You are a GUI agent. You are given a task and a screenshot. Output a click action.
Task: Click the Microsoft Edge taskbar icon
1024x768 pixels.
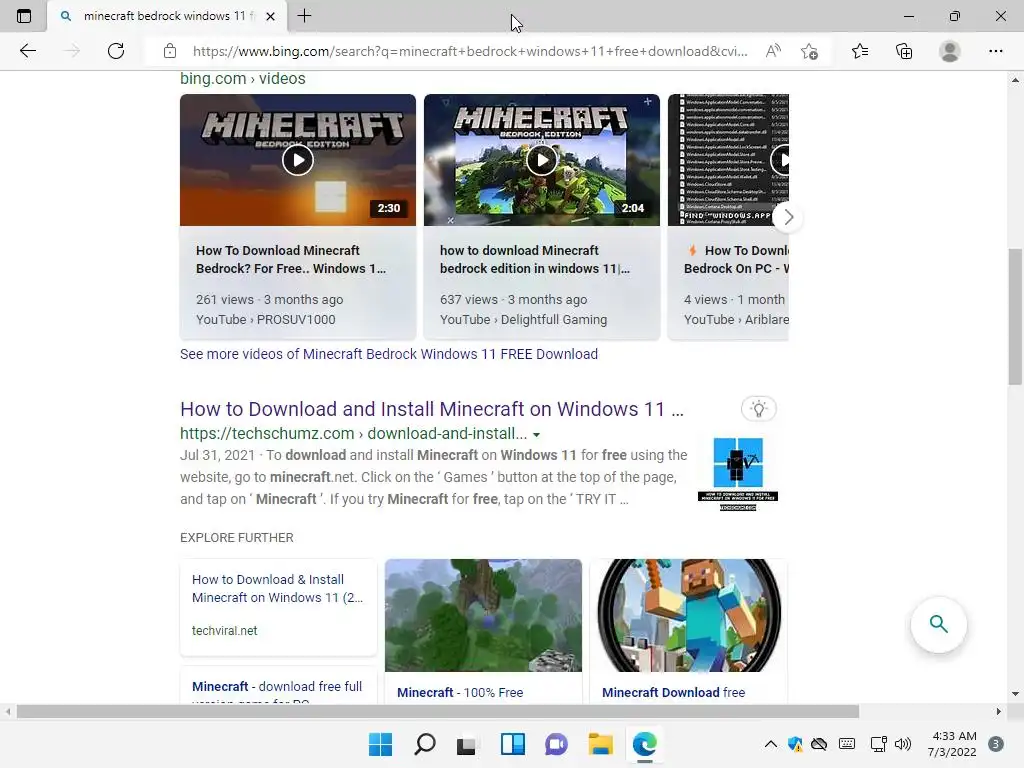click(645, 744)
